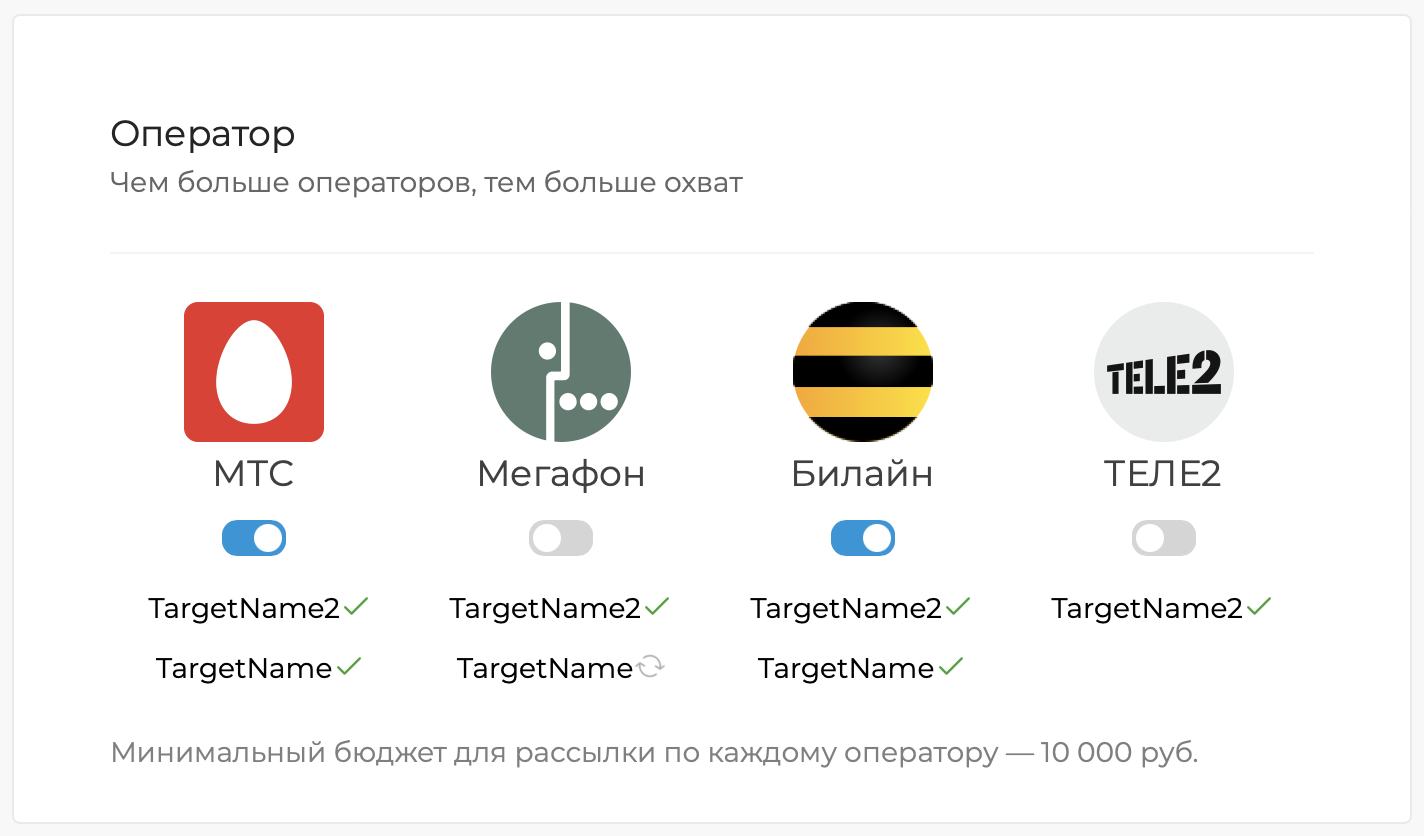Turn off the Билайн toggle
Screen dimensions: 1424x836
click(862, 538)
